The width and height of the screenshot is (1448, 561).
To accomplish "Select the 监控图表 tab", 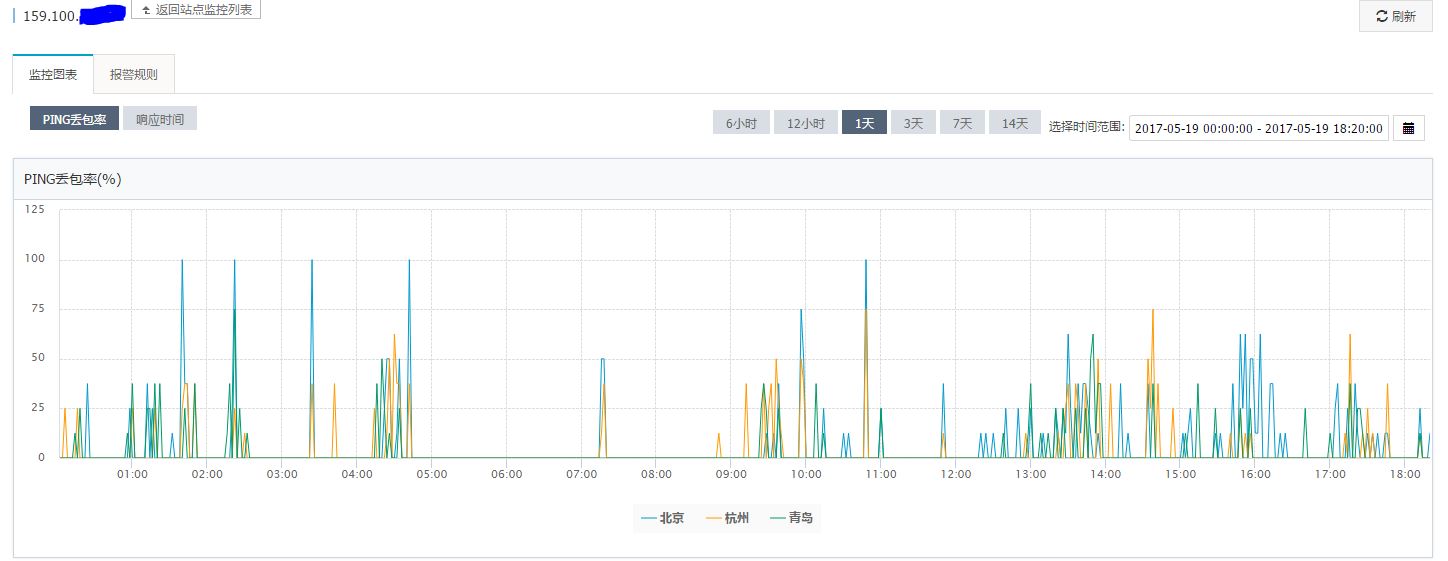I will (53, 75).
